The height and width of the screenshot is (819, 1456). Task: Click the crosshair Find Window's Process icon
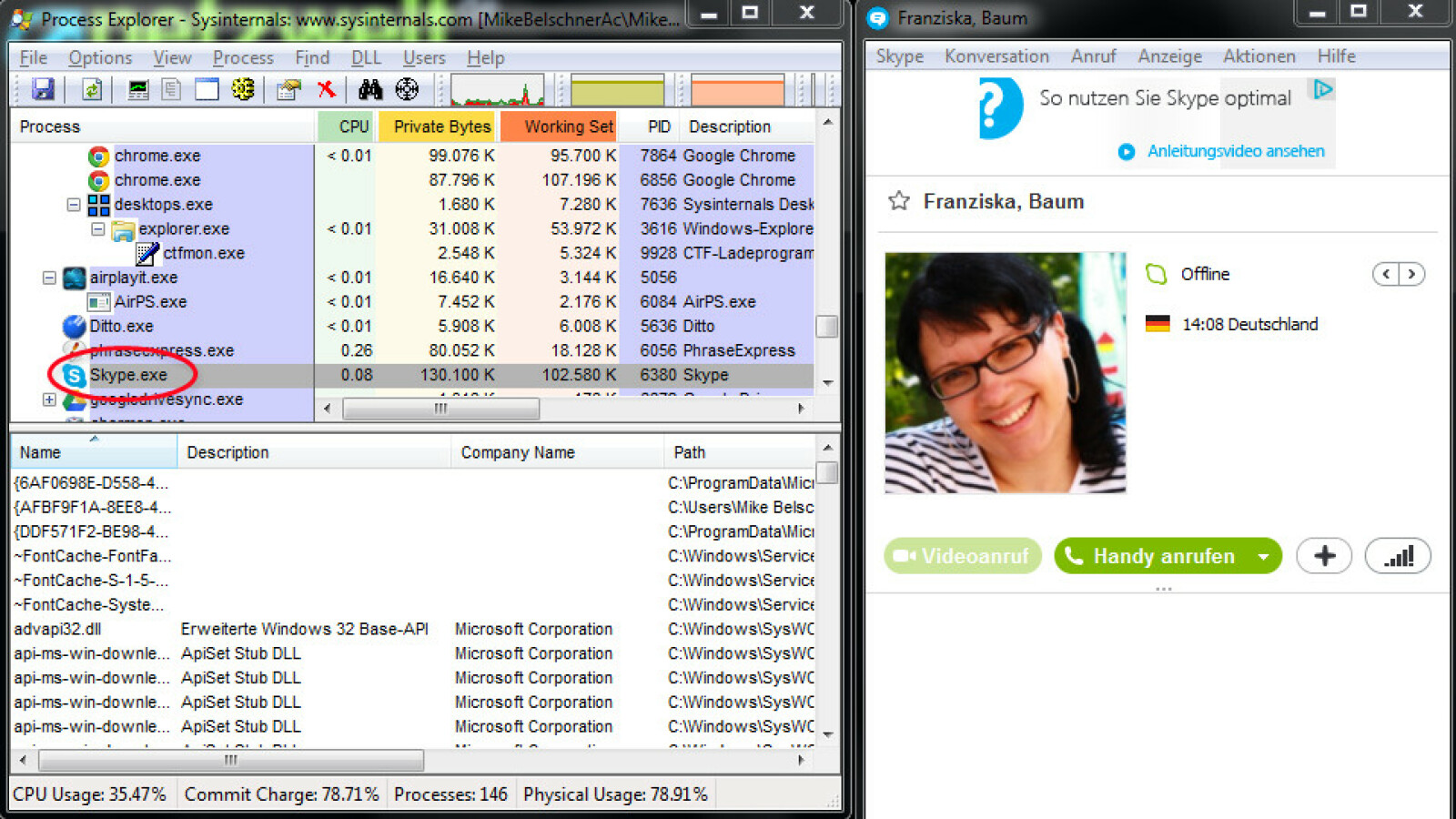point(407,89)
